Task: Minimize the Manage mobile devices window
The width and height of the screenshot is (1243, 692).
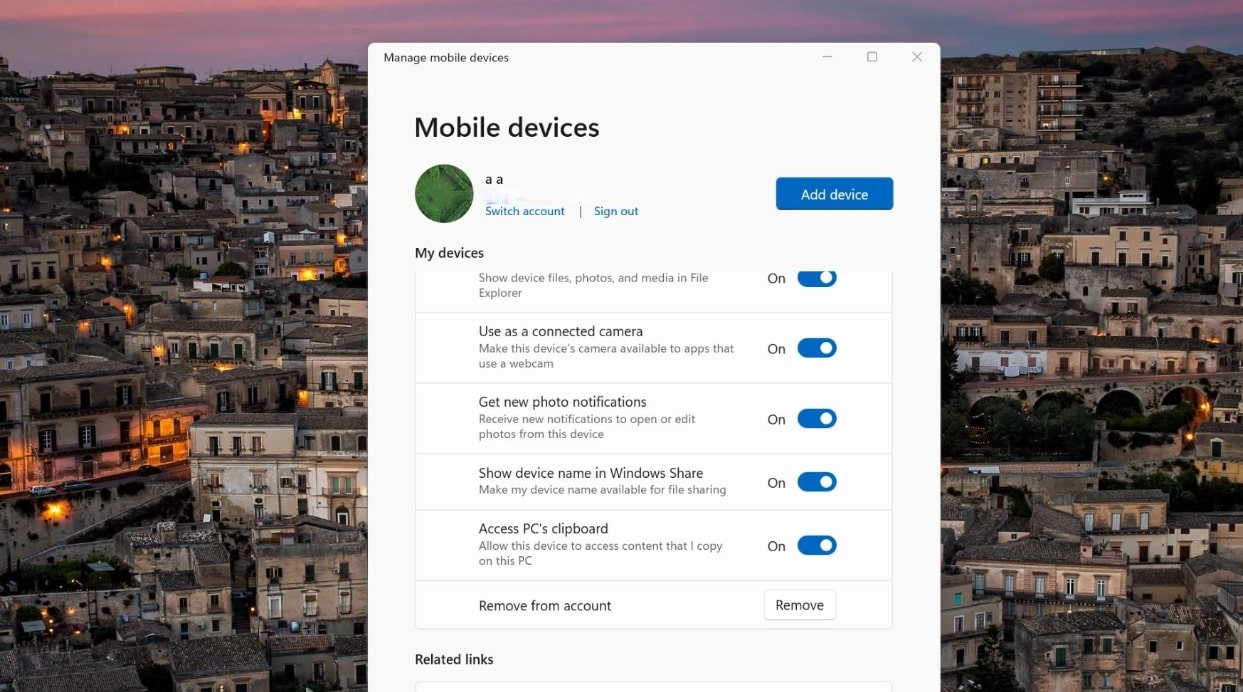Action: tap(827, 57)
